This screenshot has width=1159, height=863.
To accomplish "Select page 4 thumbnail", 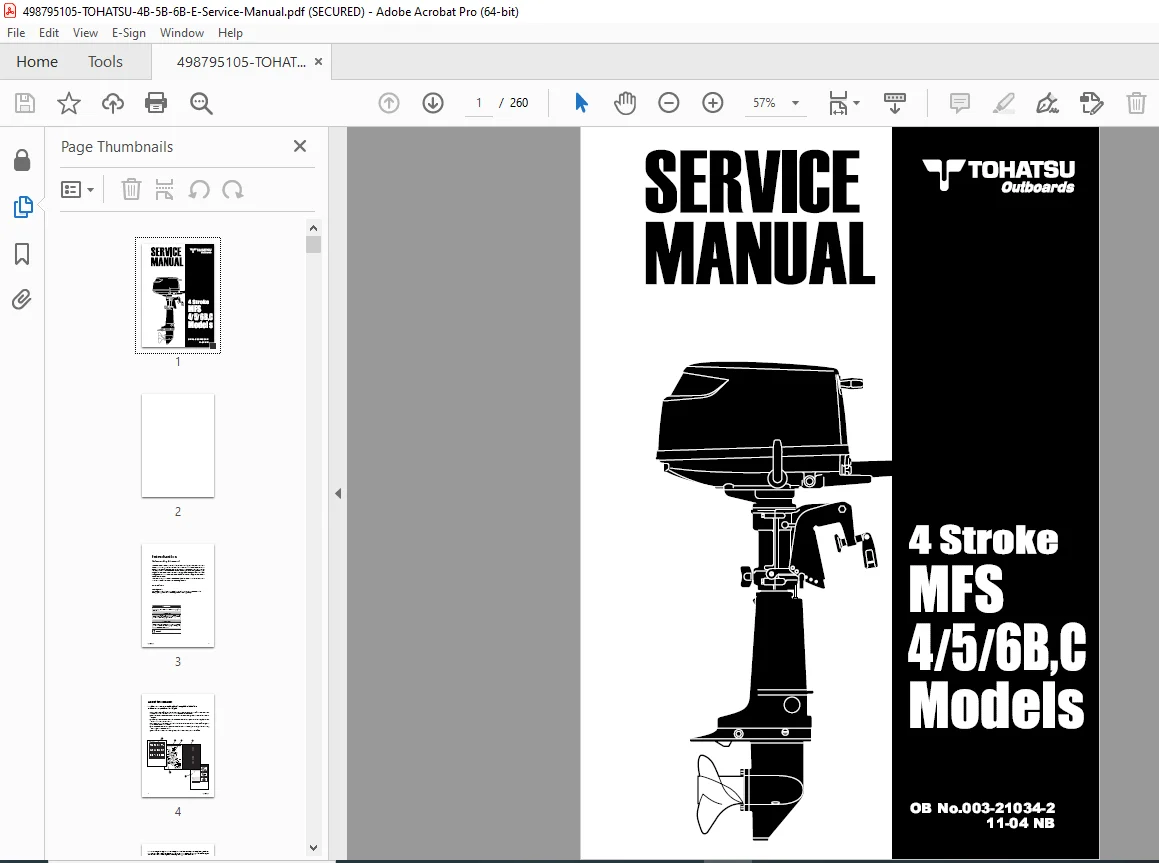I will click(x=177, y=746).
